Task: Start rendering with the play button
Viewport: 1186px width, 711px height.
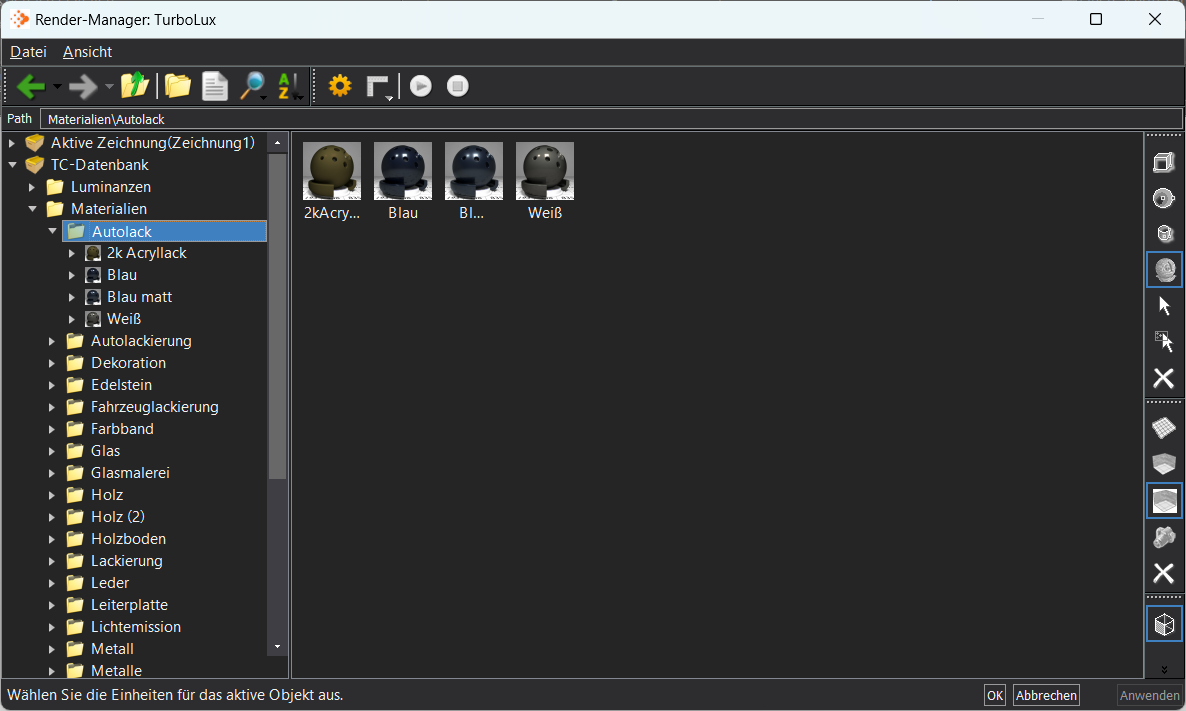Action: tap(421, 85)
